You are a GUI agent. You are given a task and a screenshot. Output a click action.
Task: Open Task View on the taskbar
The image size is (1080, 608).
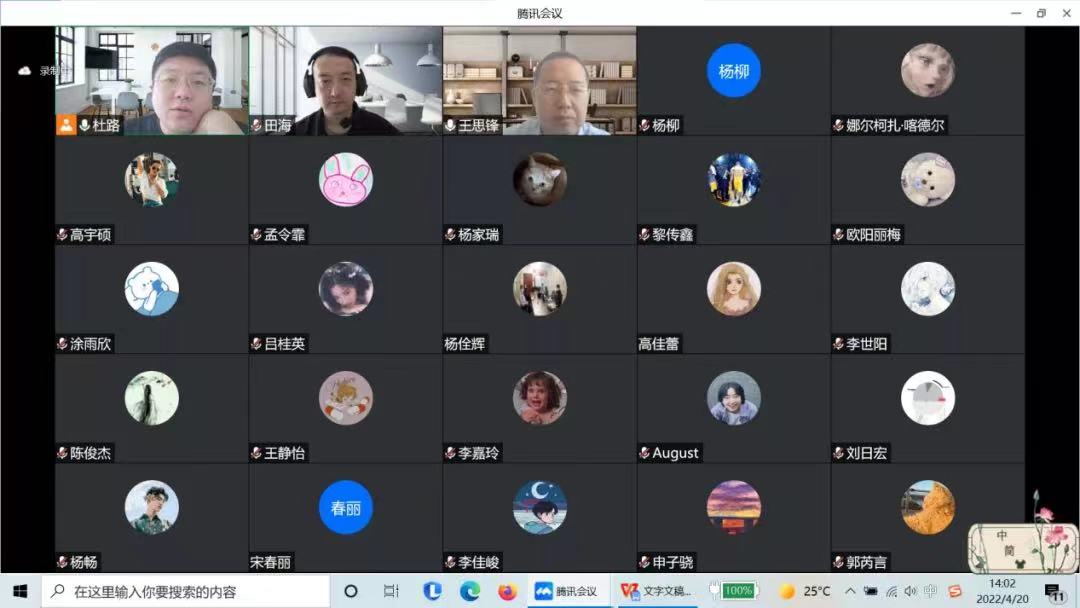coord(391,591)
